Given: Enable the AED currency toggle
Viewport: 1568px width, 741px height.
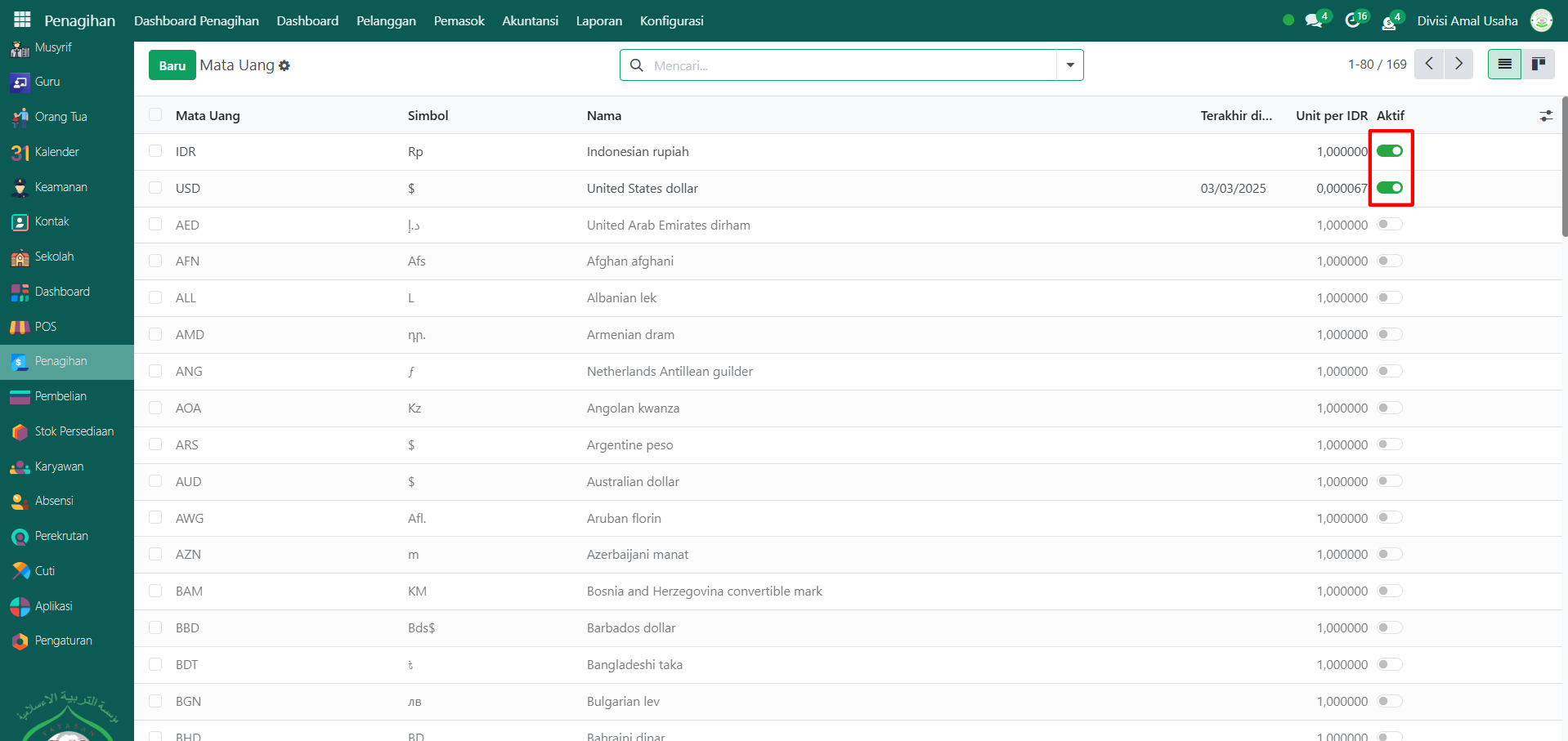Looking at the screenshot, I should [x=1389, y=225].
